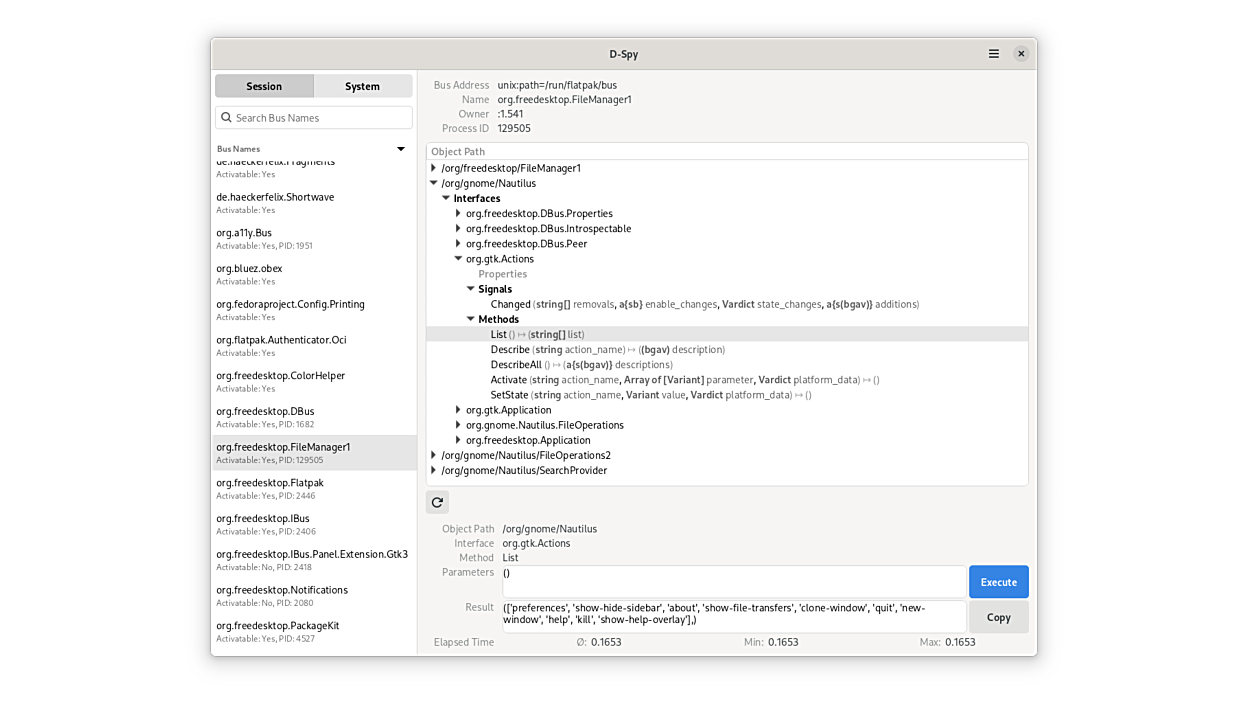Collapse the Signals section
1248x702 pixels.
[470, 289]
